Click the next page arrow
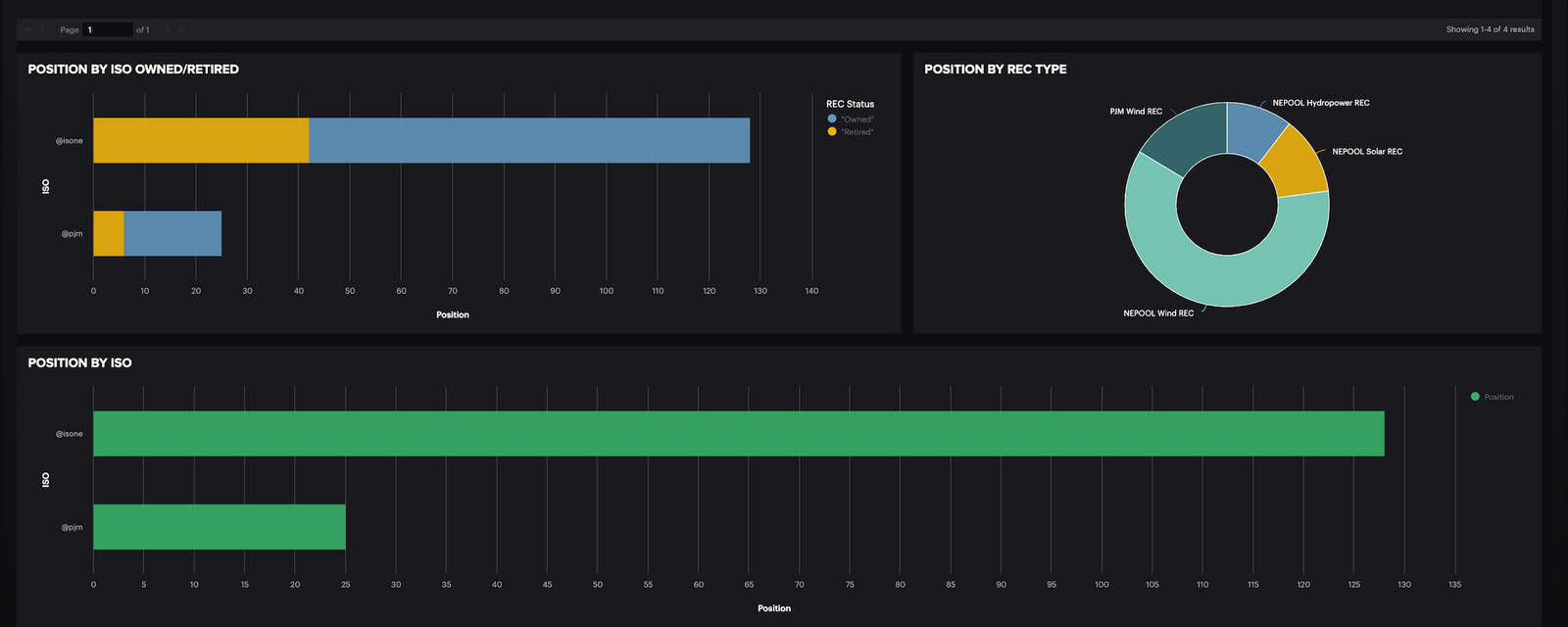This screenshot has width=1568, height=627. tap(168, 29)
